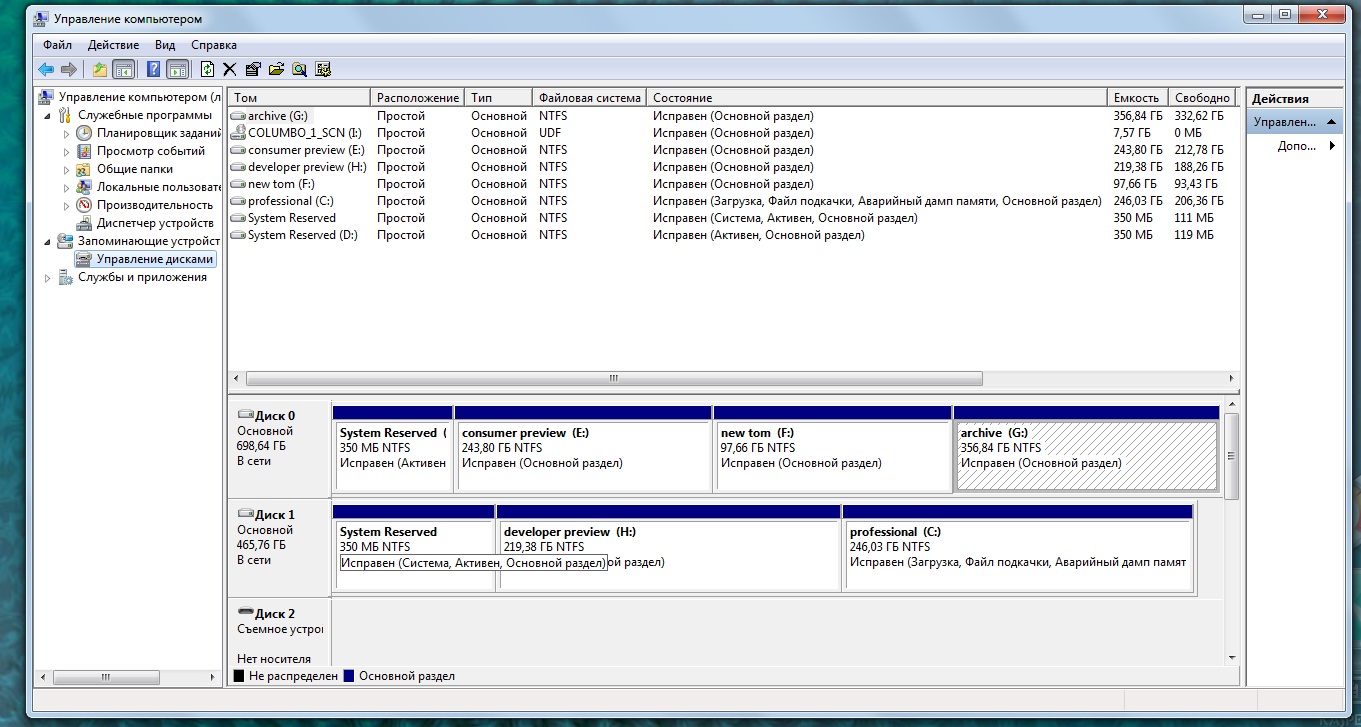
Task: Click the Служебные программы tools icon
Action: [x=66, y=115]
